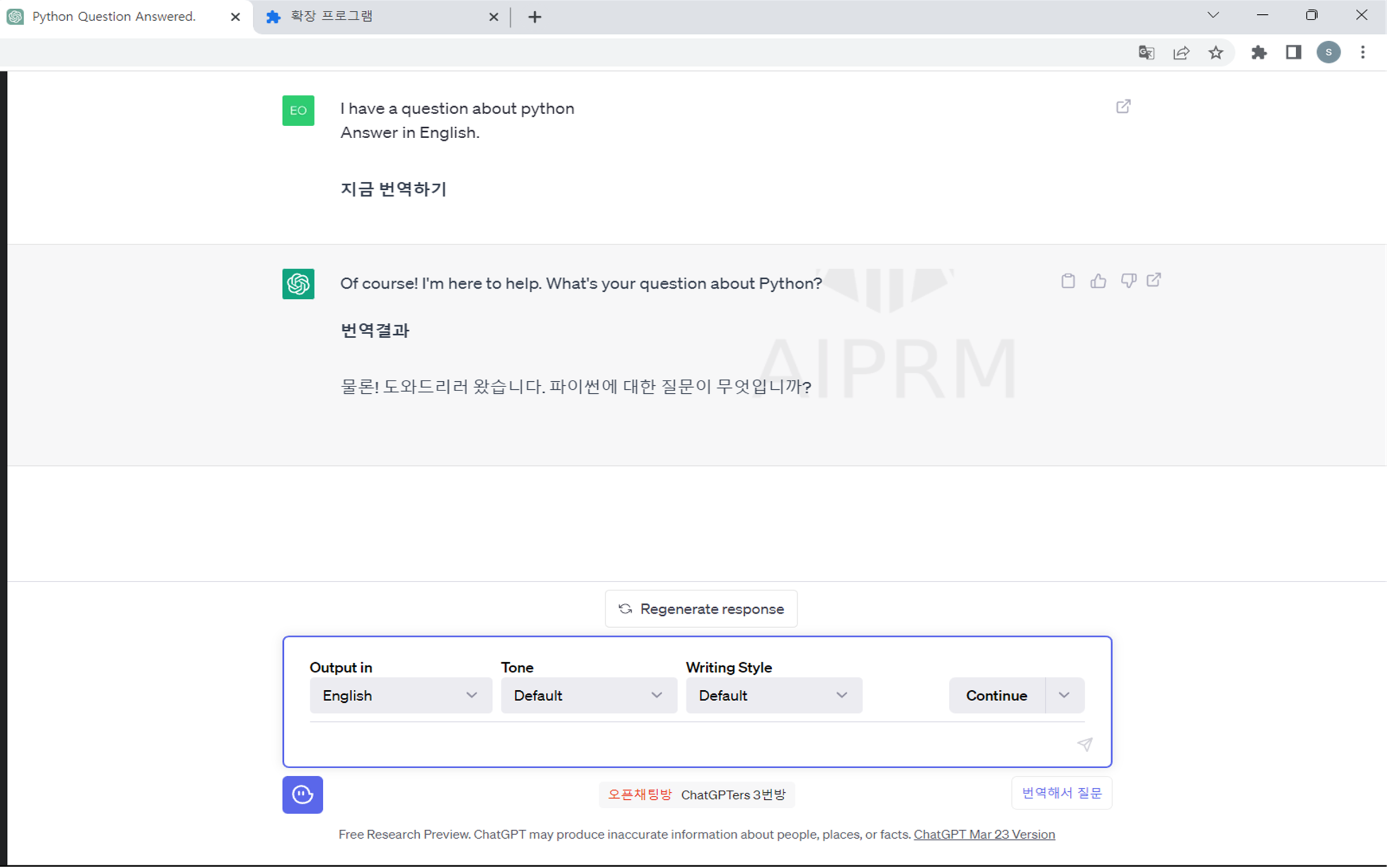
Task: Expand the Continue options arrow
Action: 1065,695
